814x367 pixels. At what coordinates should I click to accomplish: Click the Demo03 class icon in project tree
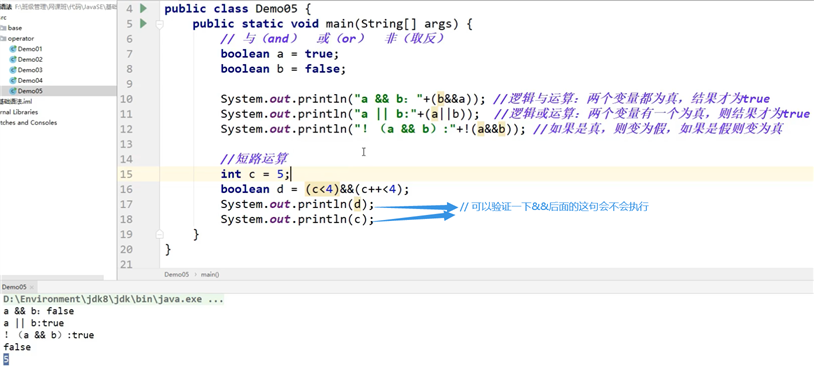13,70
